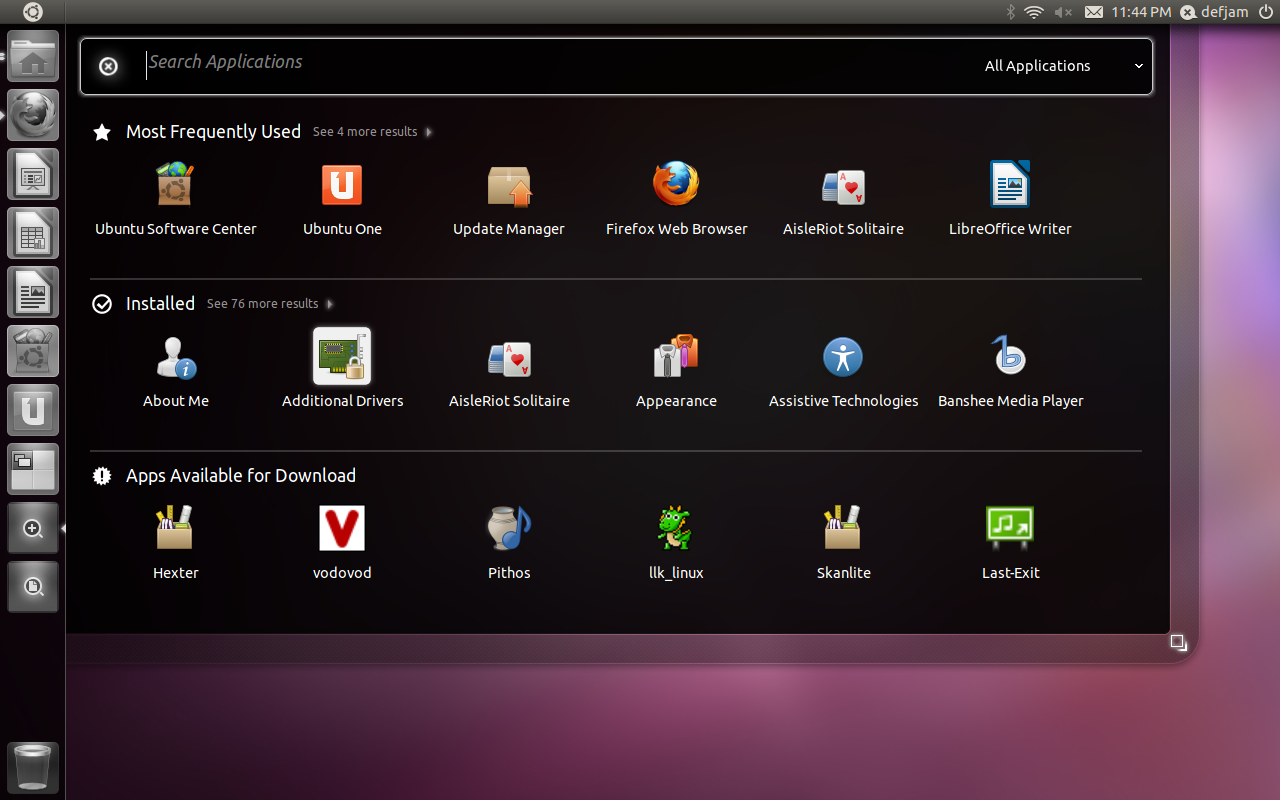Clear the search with the X icon
The width and height of the screenshot is (1280, 800).
pyautogui.click(x=108, y=66)
